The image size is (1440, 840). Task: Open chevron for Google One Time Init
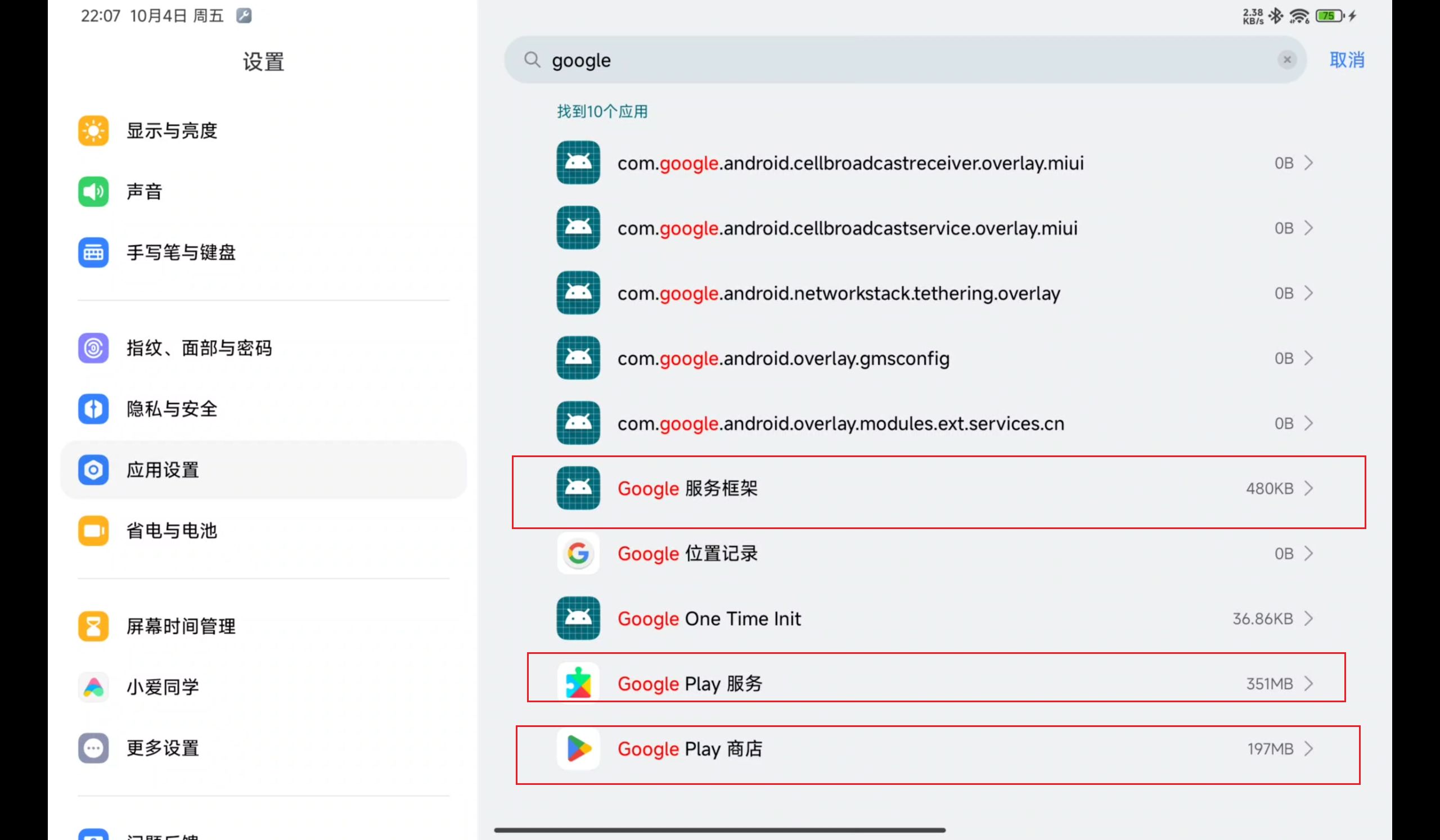(1308, 618)
